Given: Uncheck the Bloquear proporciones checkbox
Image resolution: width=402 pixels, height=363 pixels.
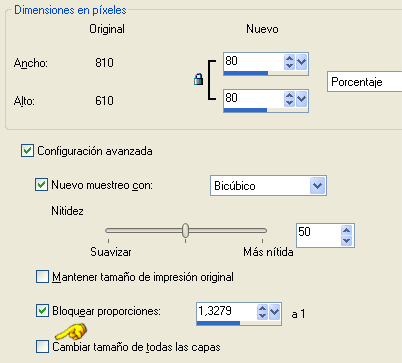Looking at the screenshot, I should click(42, 311).
